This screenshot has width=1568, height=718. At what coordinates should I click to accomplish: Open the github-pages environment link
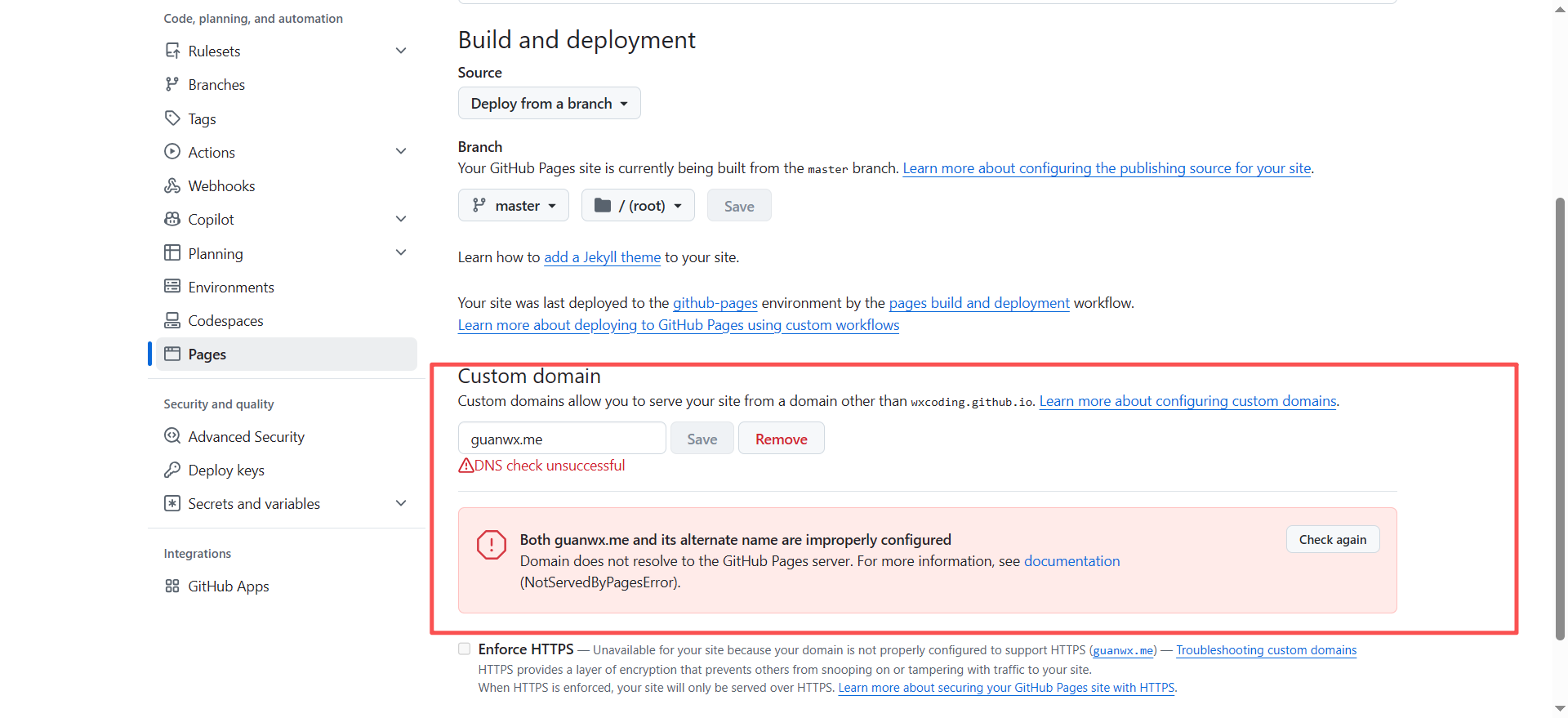715,303
